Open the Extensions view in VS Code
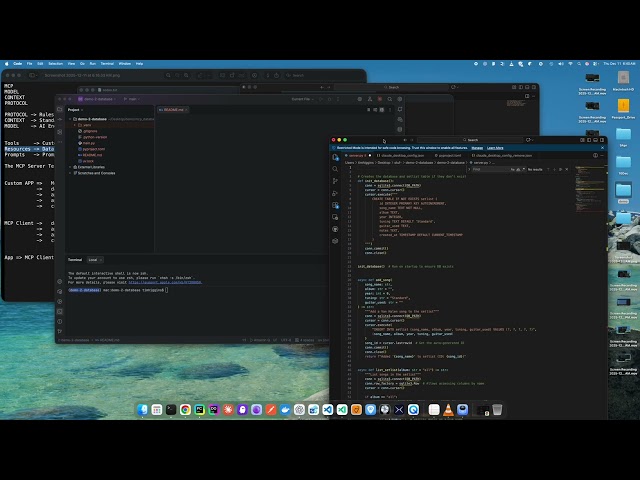 click(x=336, y=205)
